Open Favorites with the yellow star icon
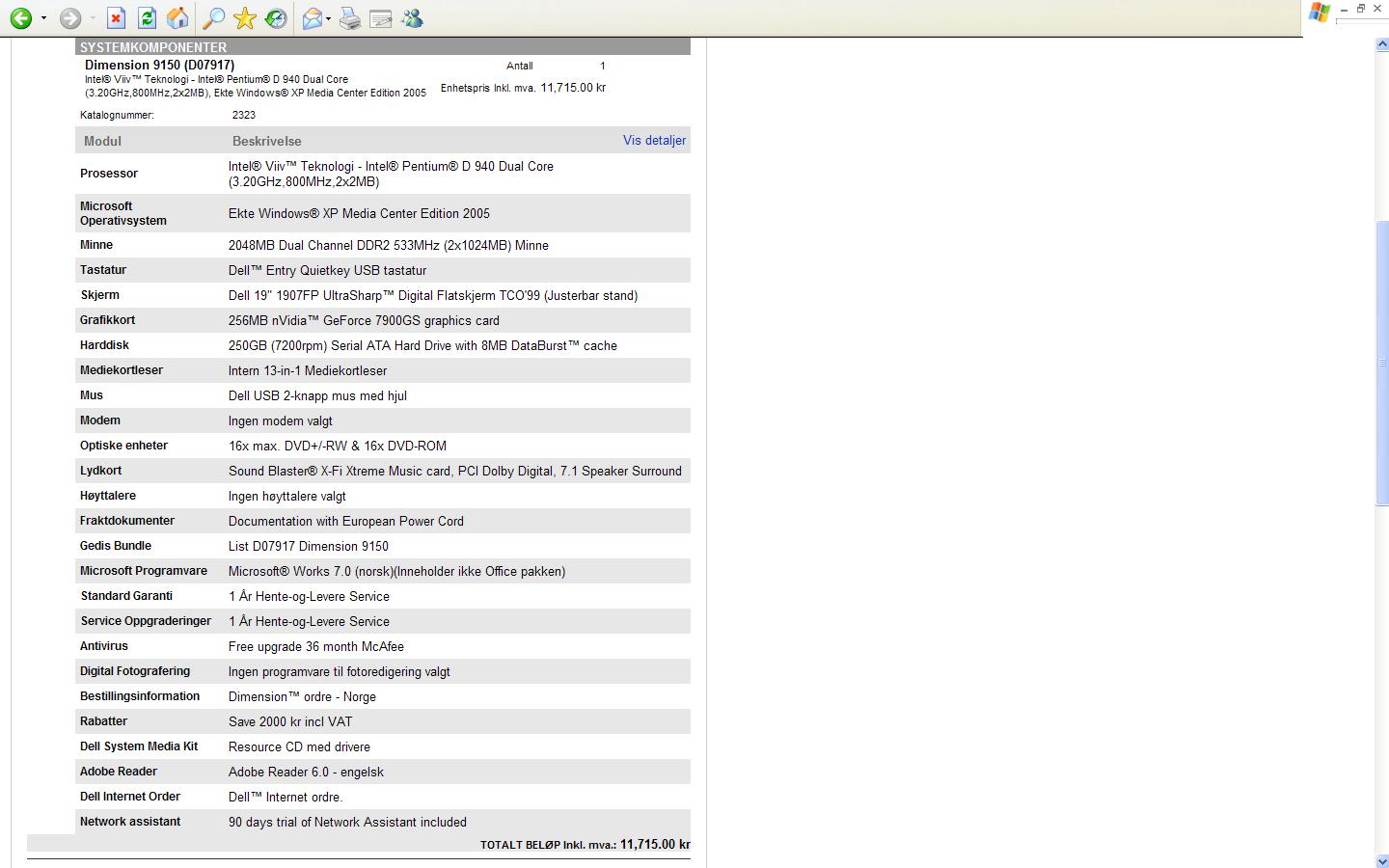The width and height of the screenshot is (1389, 868). pos(245,18)
